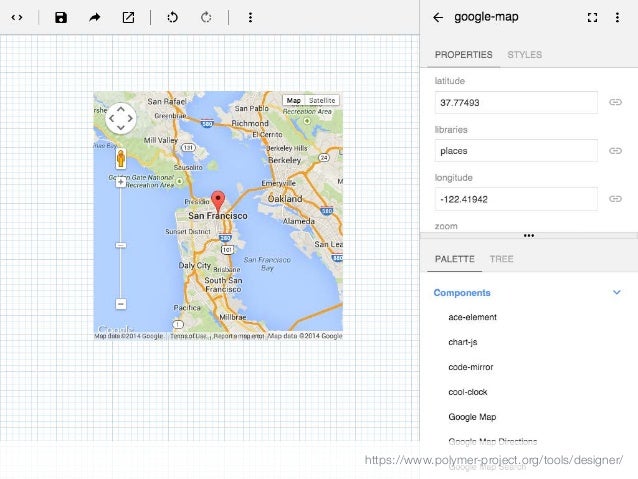Image resolution: width=638 pixels, height=479 pixels.
Task: Switch to the Styles tab
Action: pyautogui.click(x=524, y=55)
